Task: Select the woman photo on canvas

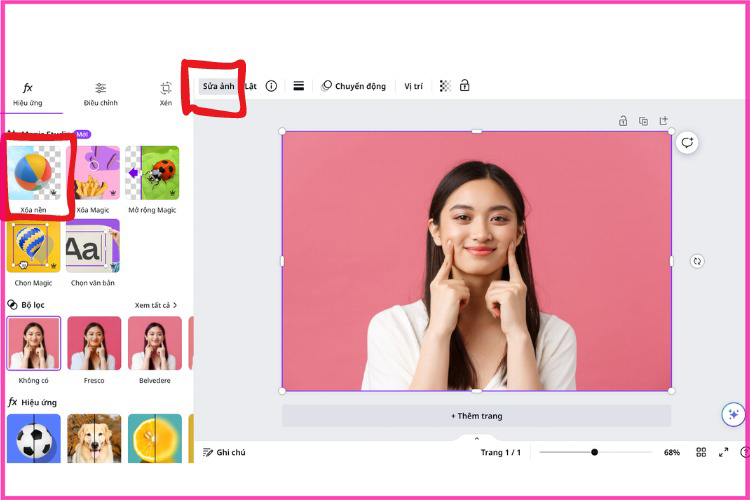Action: 476,261
